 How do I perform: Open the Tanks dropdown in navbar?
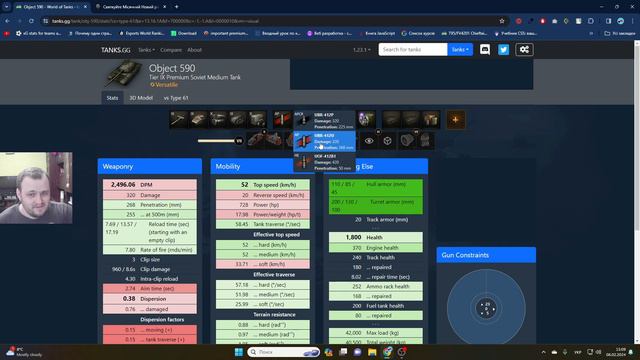(146, 50)
